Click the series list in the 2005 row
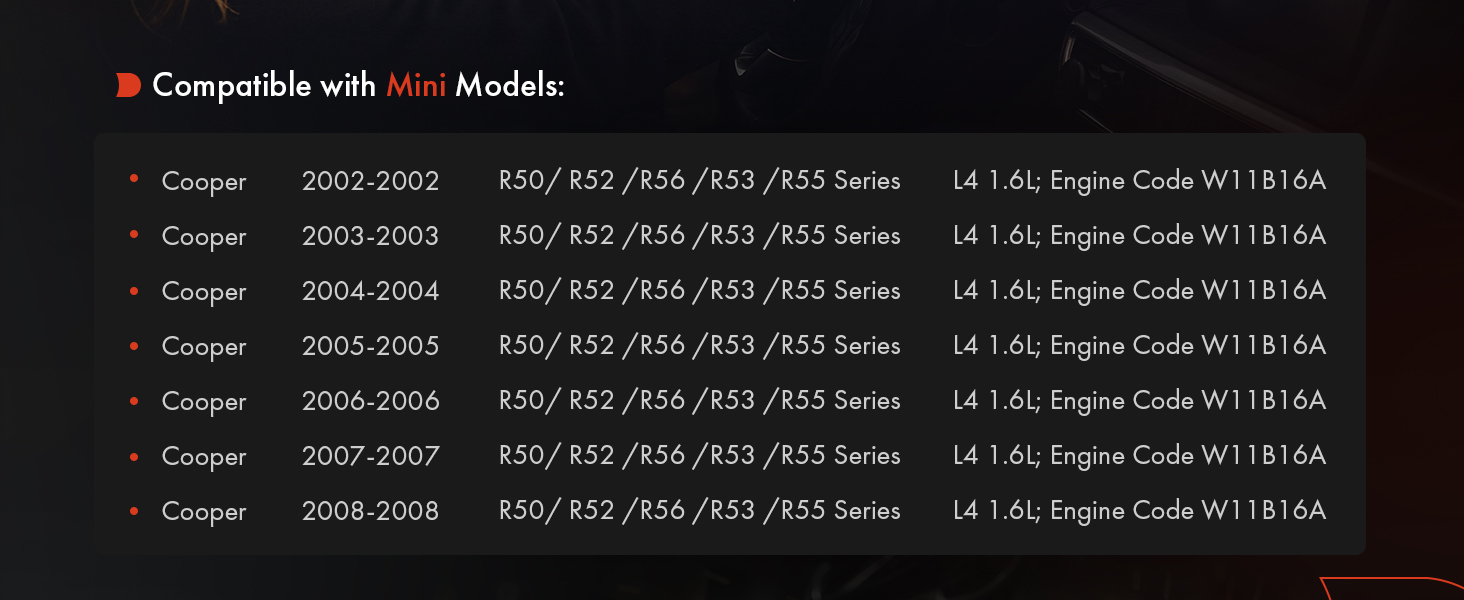1464x600 pixels. click(x=700, y=346)
